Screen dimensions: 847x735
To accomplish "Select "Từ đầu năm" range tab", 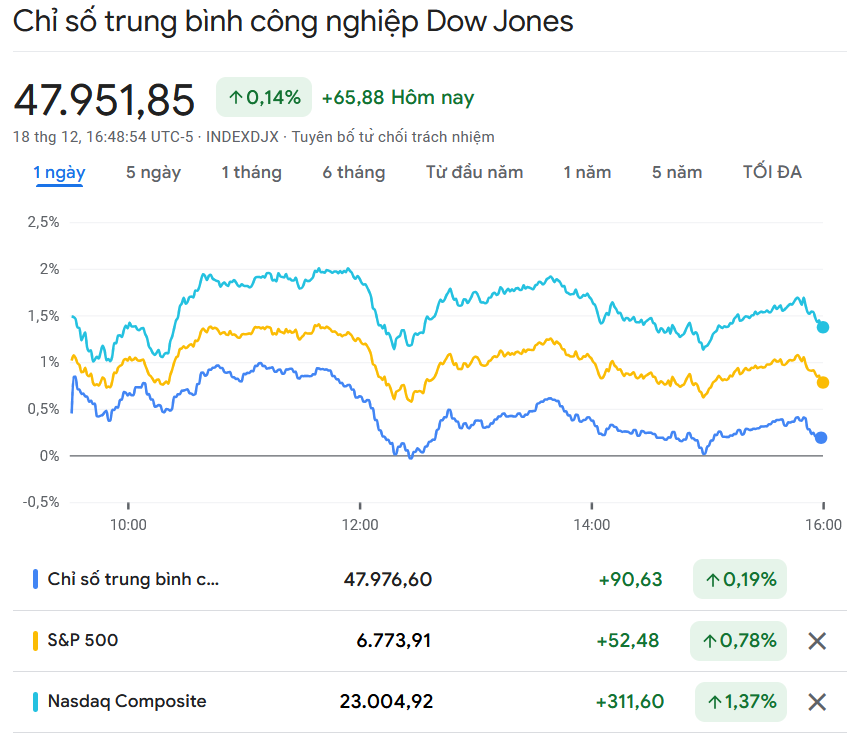I will point(474,172).
